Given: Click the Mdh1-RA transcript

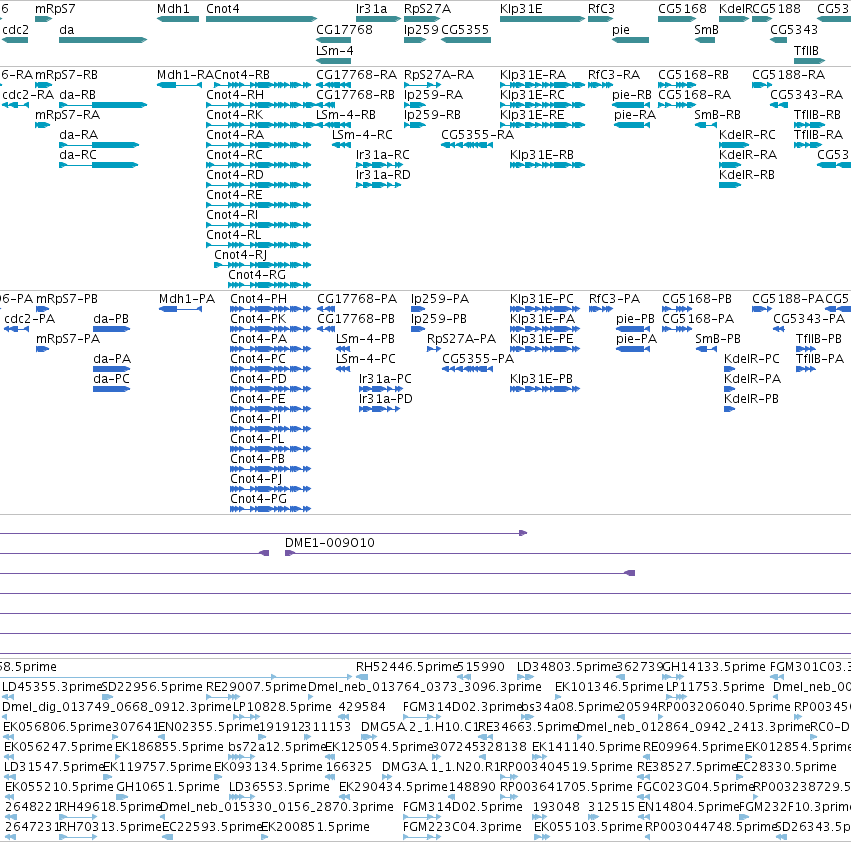Looking at the screenshot, I should click(186, 75).
